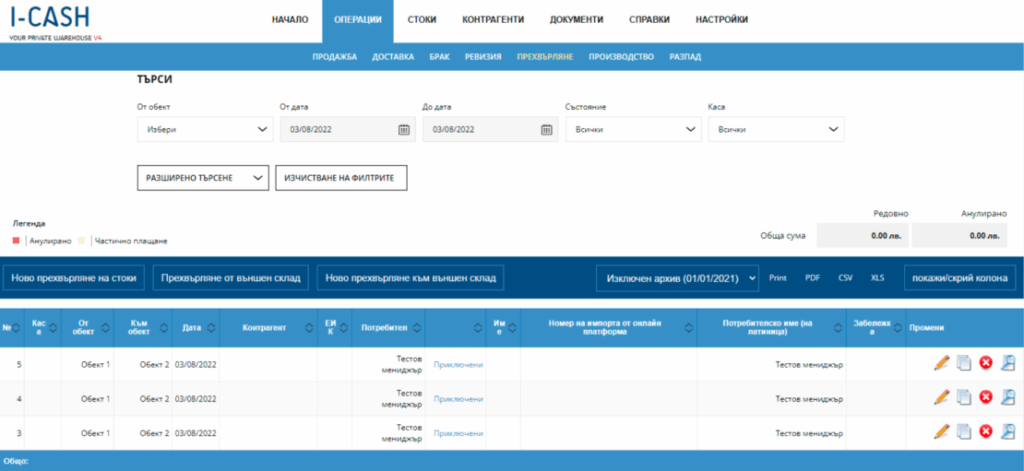
Task: Click 'Ново прехвърляне на стоки' button
Action: (x=75, y=277)
